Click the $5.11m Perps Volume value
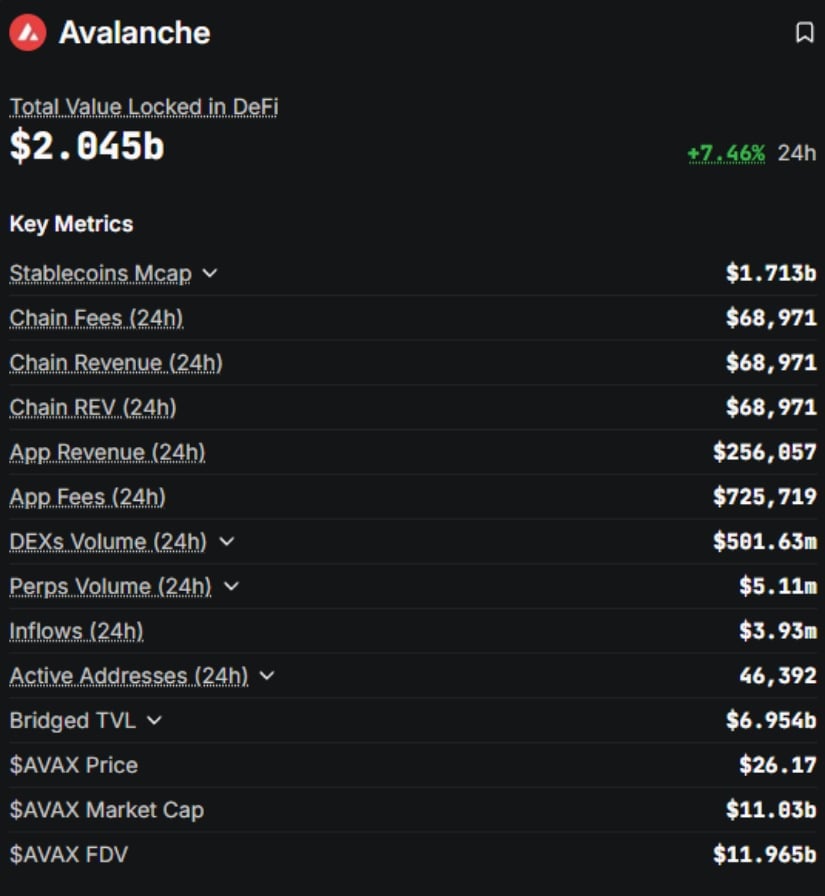The width and height of the screenshot is (825, 896). tap(778, 586)
